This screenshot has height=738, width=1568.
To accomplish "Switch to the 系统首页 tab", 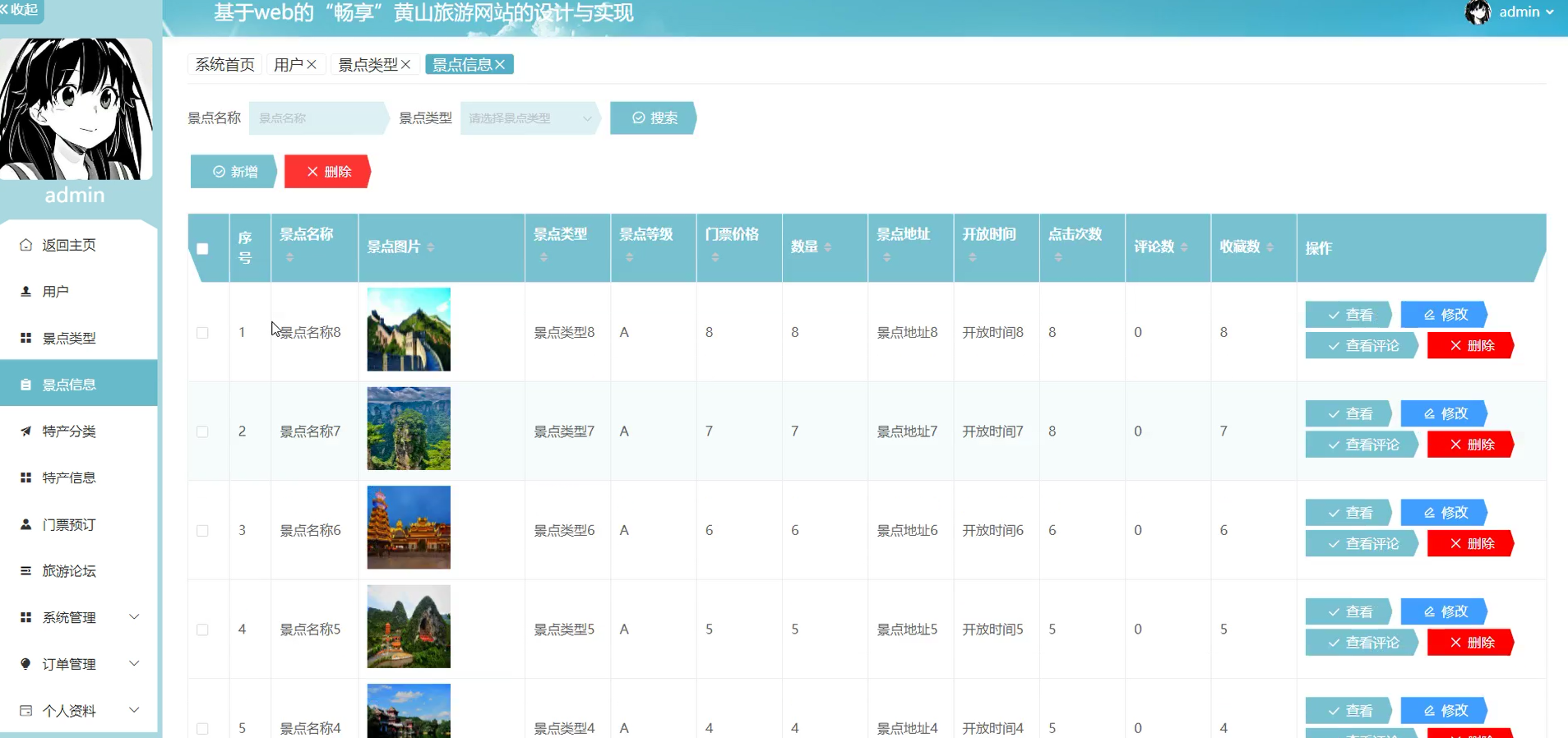I will point(224,64).
